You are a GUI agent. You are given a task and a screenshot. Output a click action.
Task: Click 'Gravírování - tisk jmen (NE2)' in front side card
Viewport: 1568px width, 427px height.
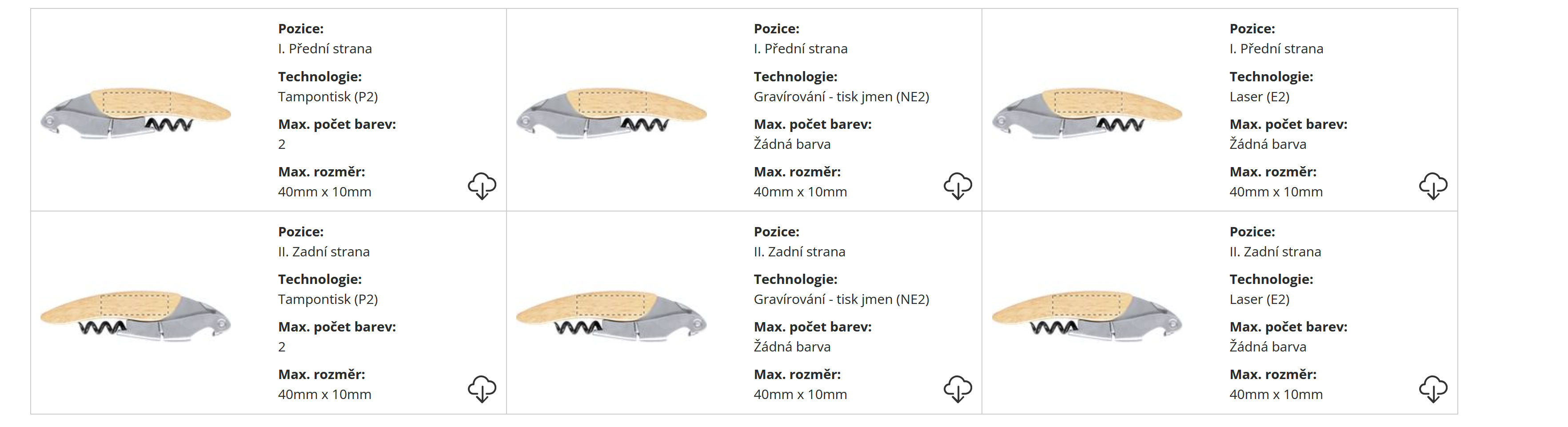pos(841,97)
